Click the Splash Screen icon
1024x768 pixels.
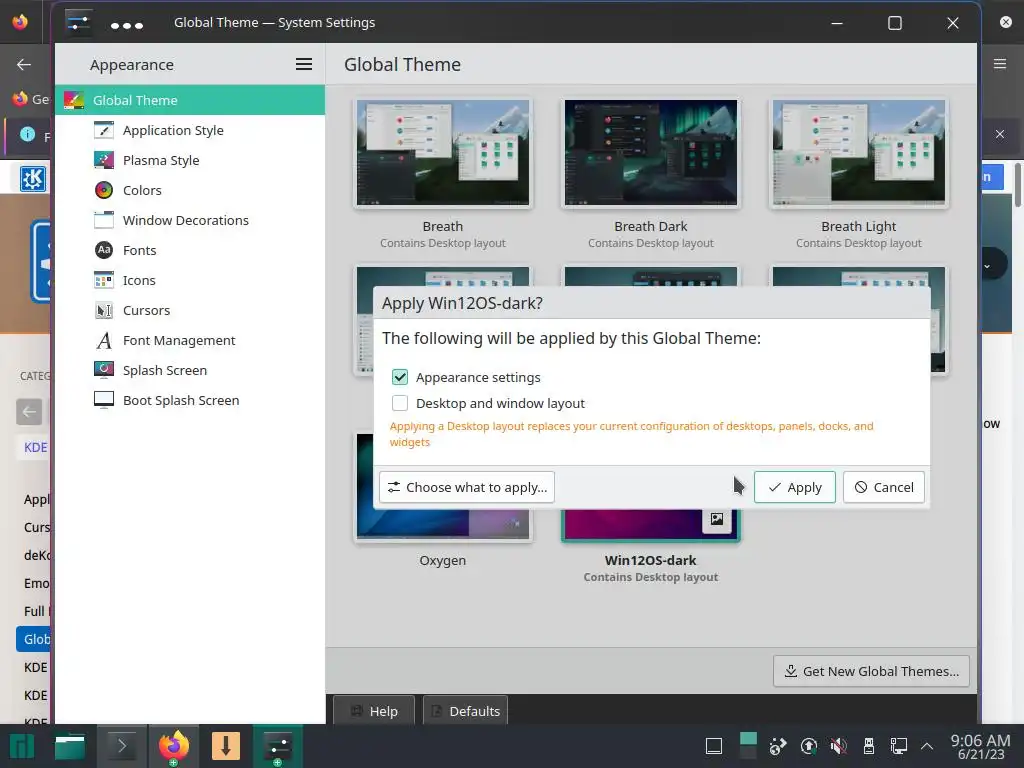tap(104, 370)
